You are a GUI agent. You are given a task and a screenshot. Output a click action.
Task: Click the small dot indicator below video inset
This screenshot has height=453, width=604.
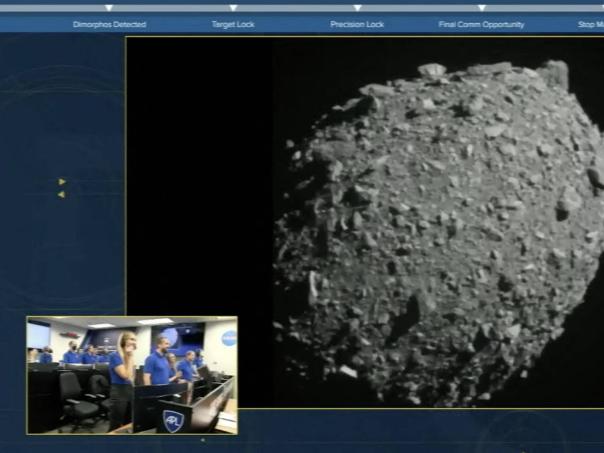(202, 439)
